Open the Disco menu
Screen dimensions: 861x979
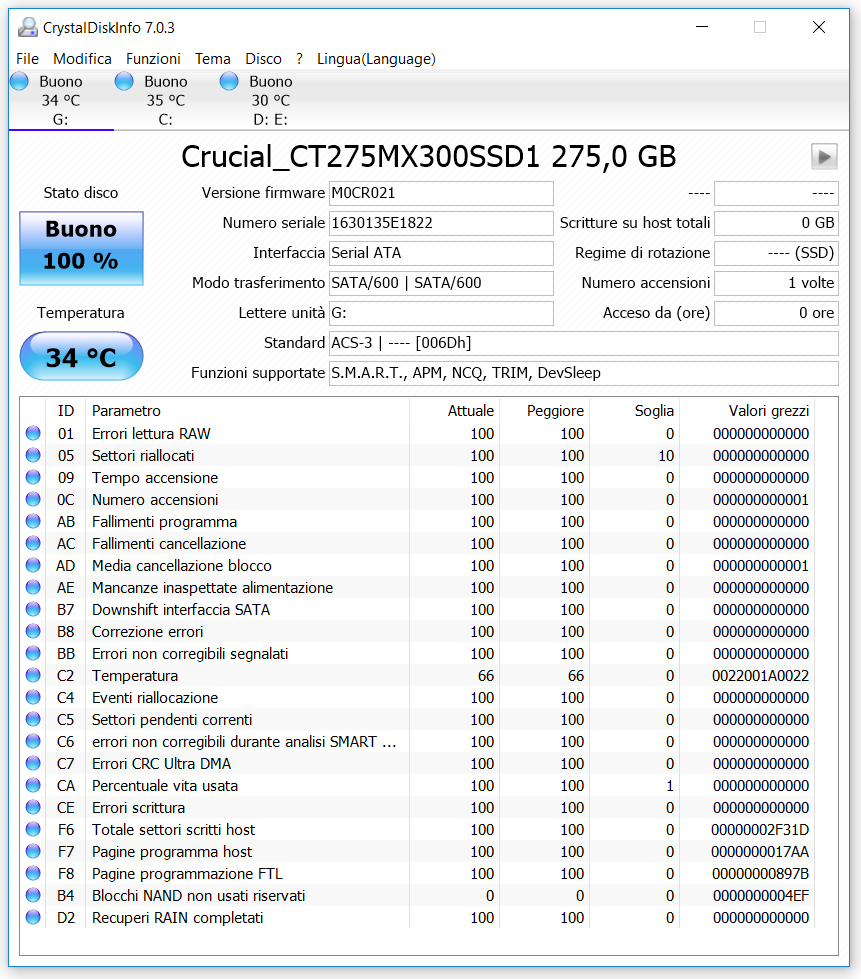[263, 59]
